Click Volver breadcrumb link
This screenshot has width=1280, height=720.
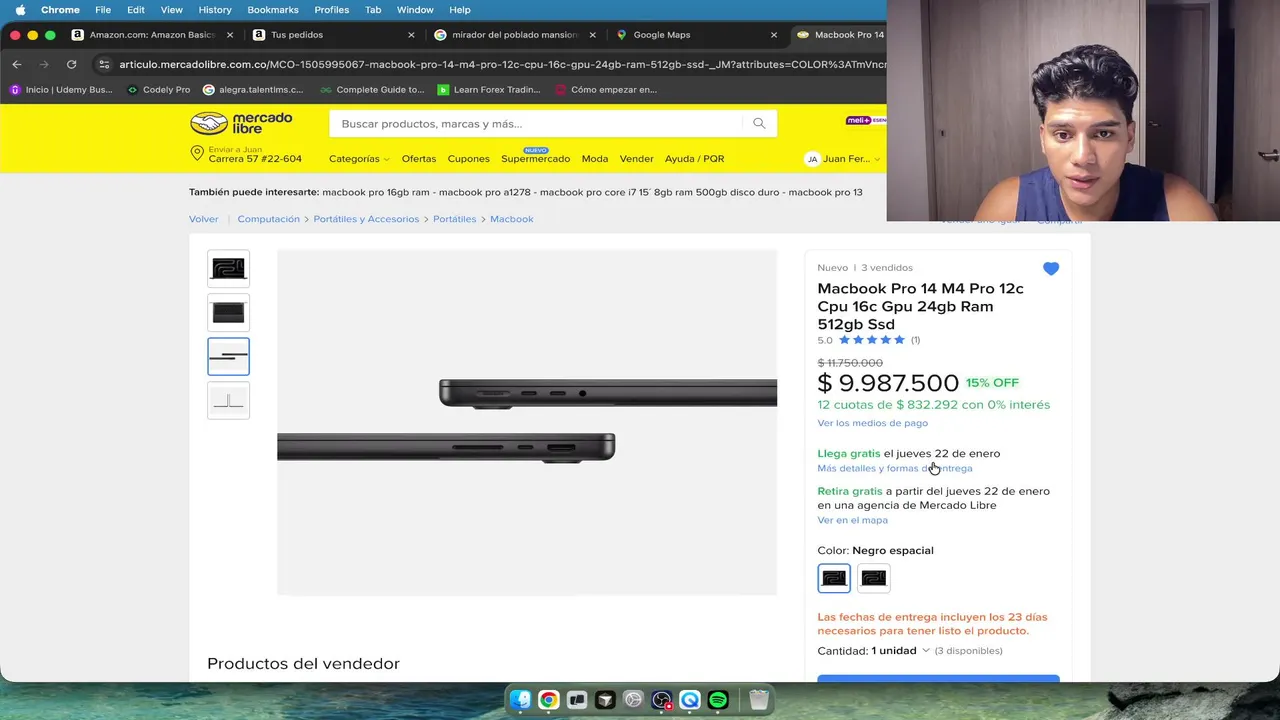pyautogui.click(x=204, y=219)
